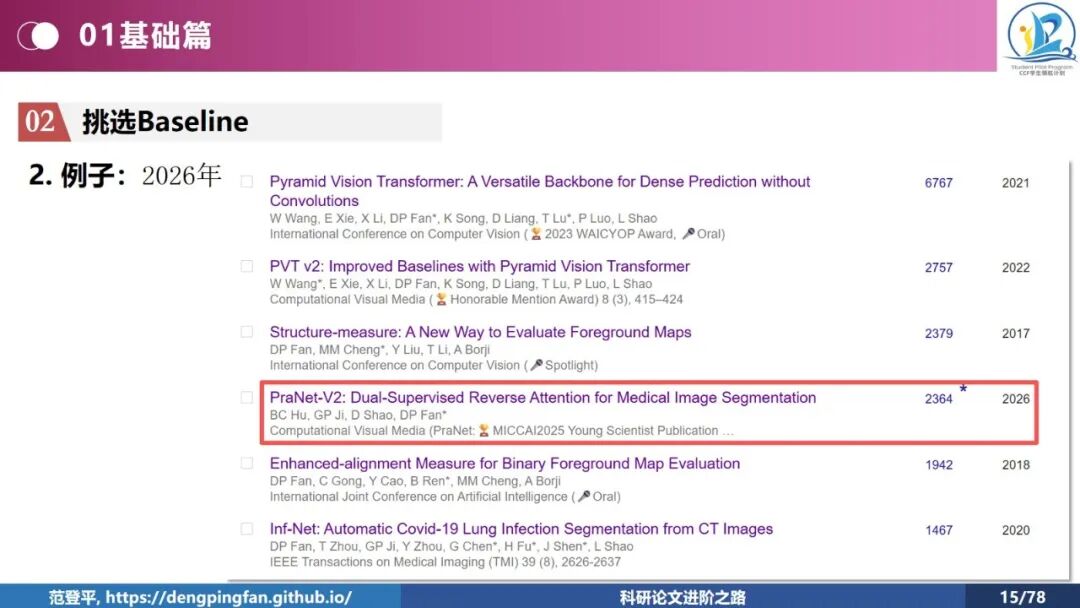Click Computational Visual Media 8 (3), 415–424 text
Image resolution: width=1080 pixels, height=608 pixels.
point(476,300)
